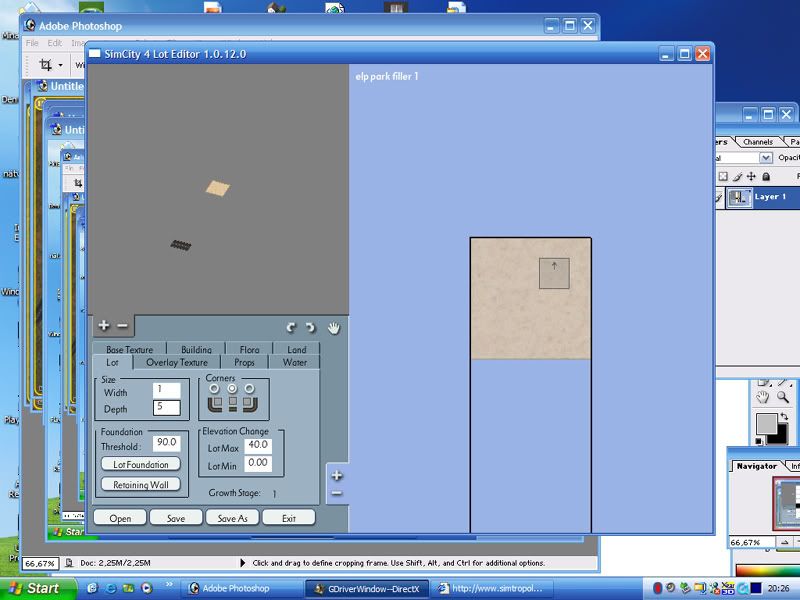This screenshot has width=800, height=600.
Task: Edit the Lot Min elevation field
Action: 258,463
